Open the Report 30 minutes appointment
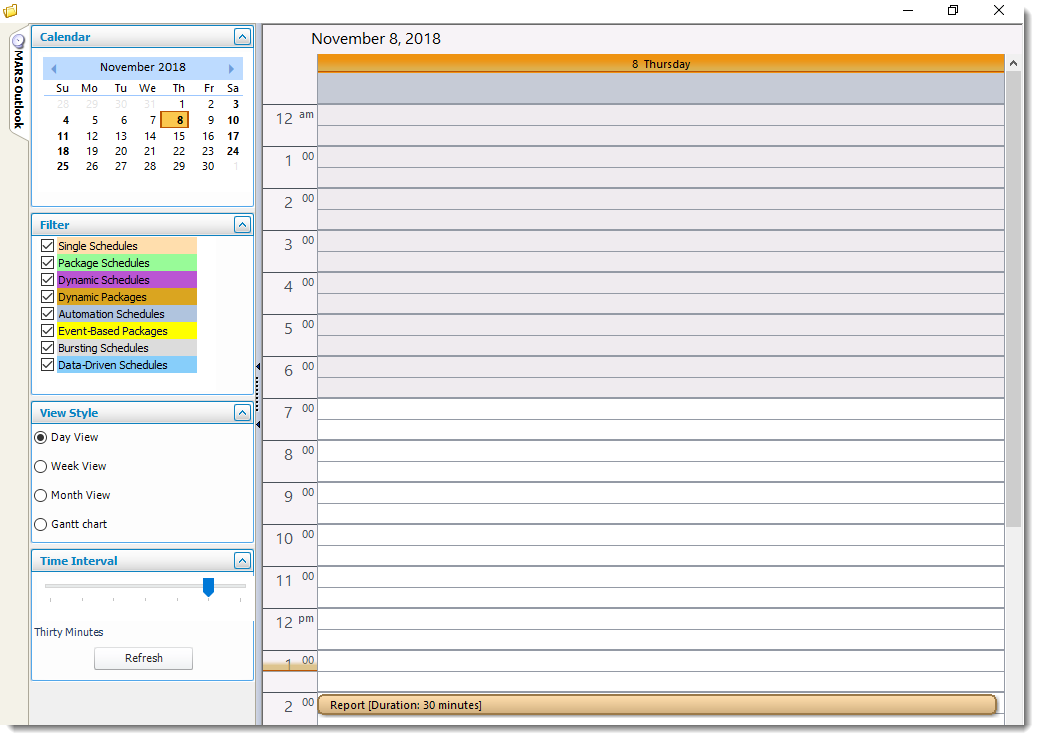The height and width of the screenshot is (740, 1039). click(657, 705)
